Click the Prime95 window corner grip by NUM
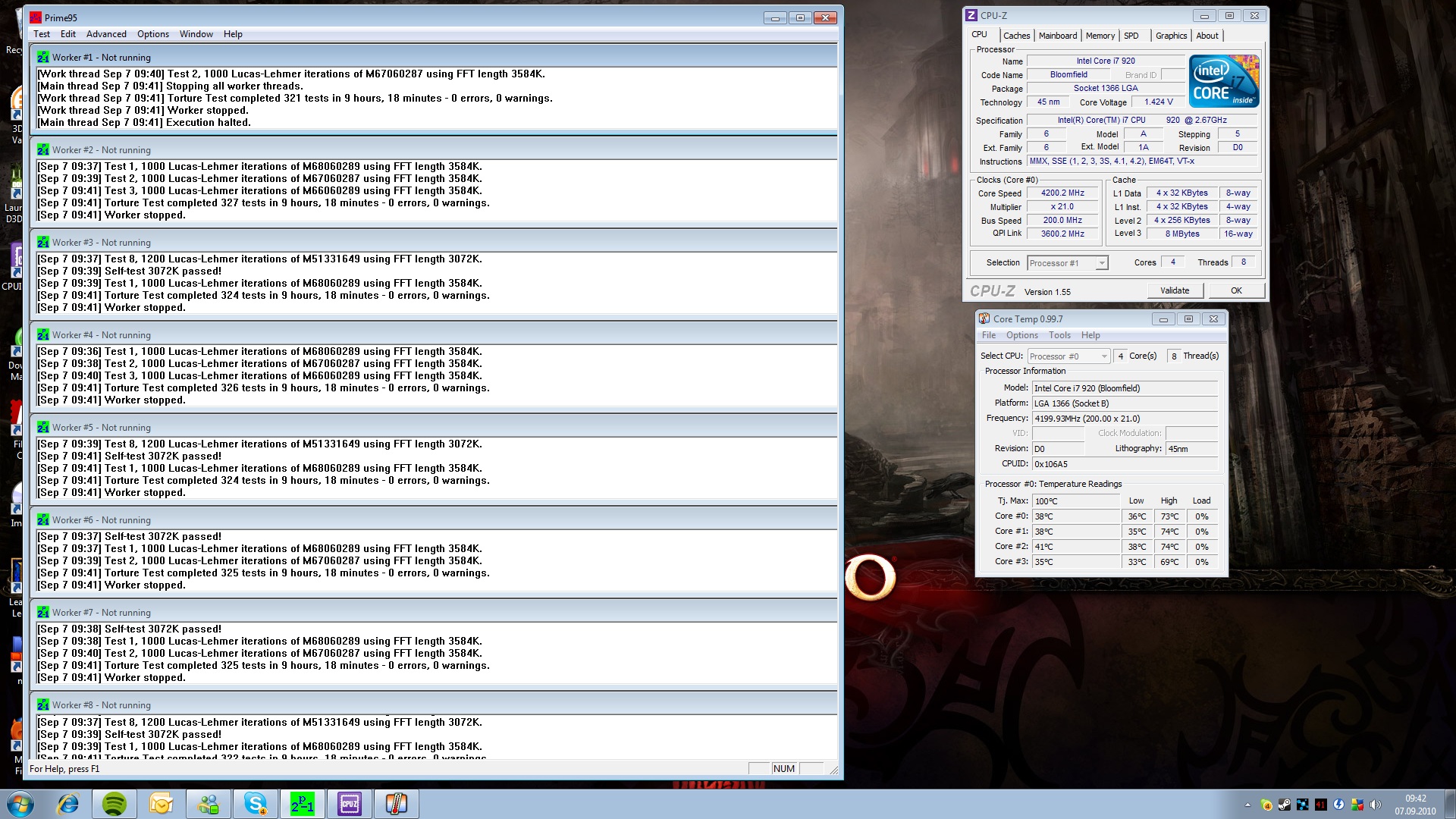 click(x=833, y=770)
